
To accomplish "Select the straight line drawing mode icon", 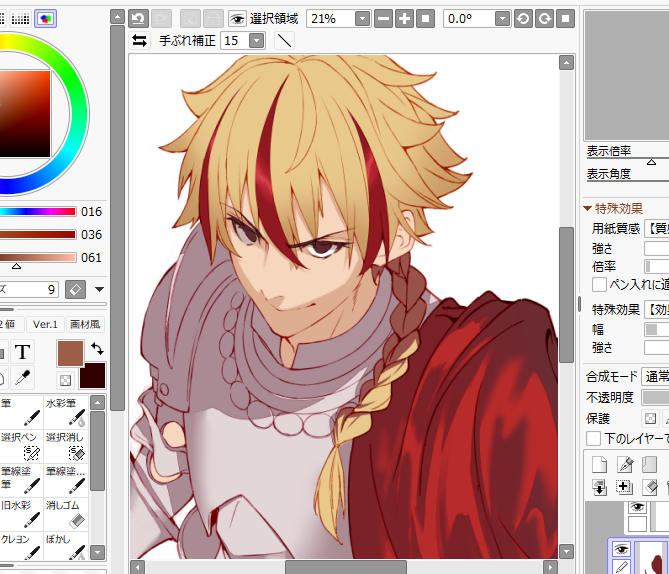I will 285,41.
